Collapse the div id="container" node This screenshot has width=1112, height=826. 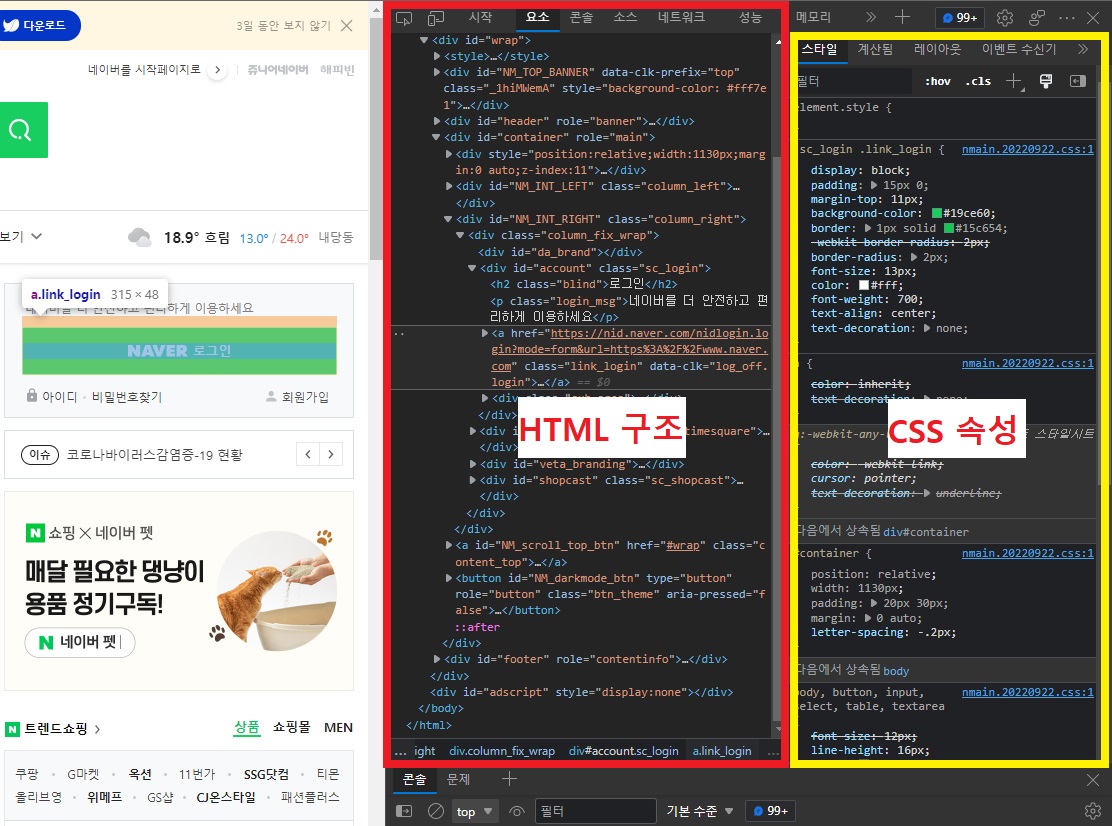click(436, 138)
